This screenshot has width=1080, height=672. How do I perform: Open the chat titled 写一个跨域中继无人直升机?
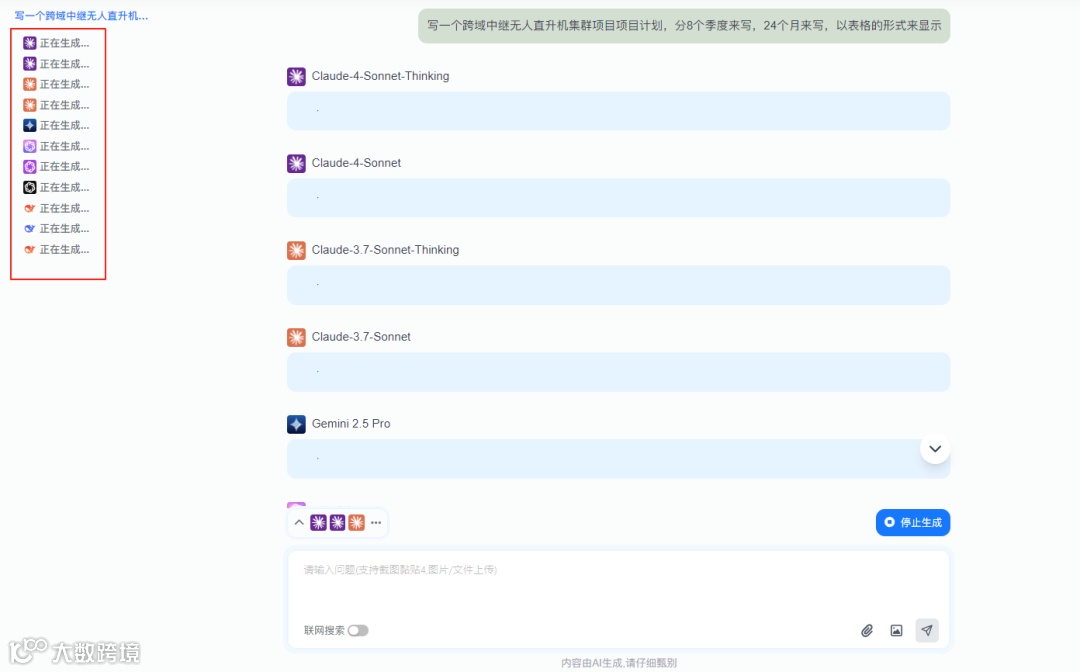coord(81,15)
